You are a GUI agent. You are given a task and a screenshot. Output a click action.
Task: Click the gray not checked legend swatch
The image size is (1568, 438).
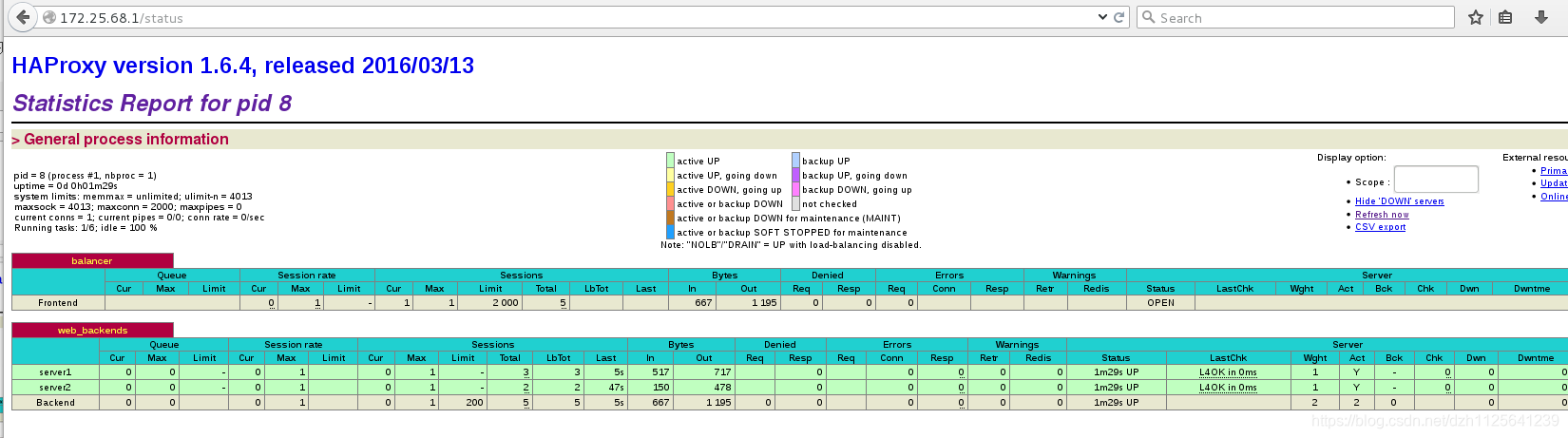(x=796, y=203)
